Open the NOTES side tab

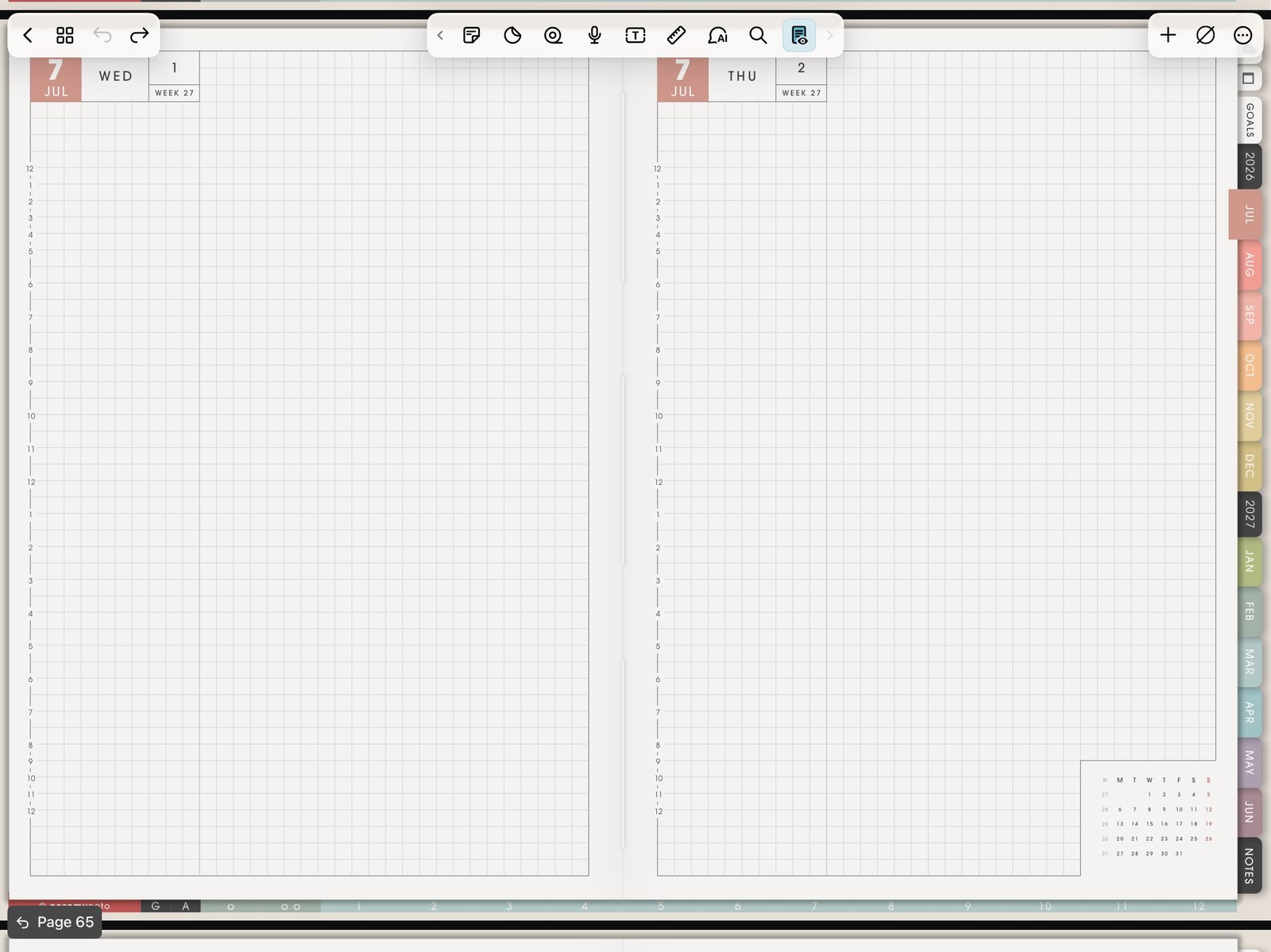(x=1250, y=865)
